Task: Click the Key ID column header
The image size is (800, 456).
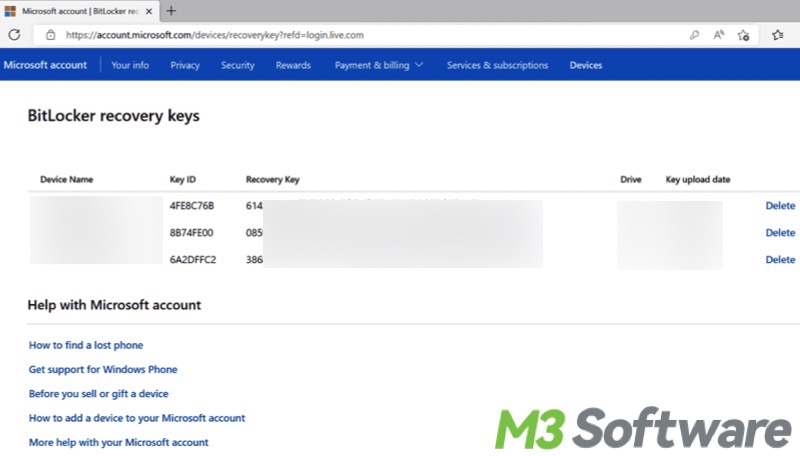Action: pos(183,180)
